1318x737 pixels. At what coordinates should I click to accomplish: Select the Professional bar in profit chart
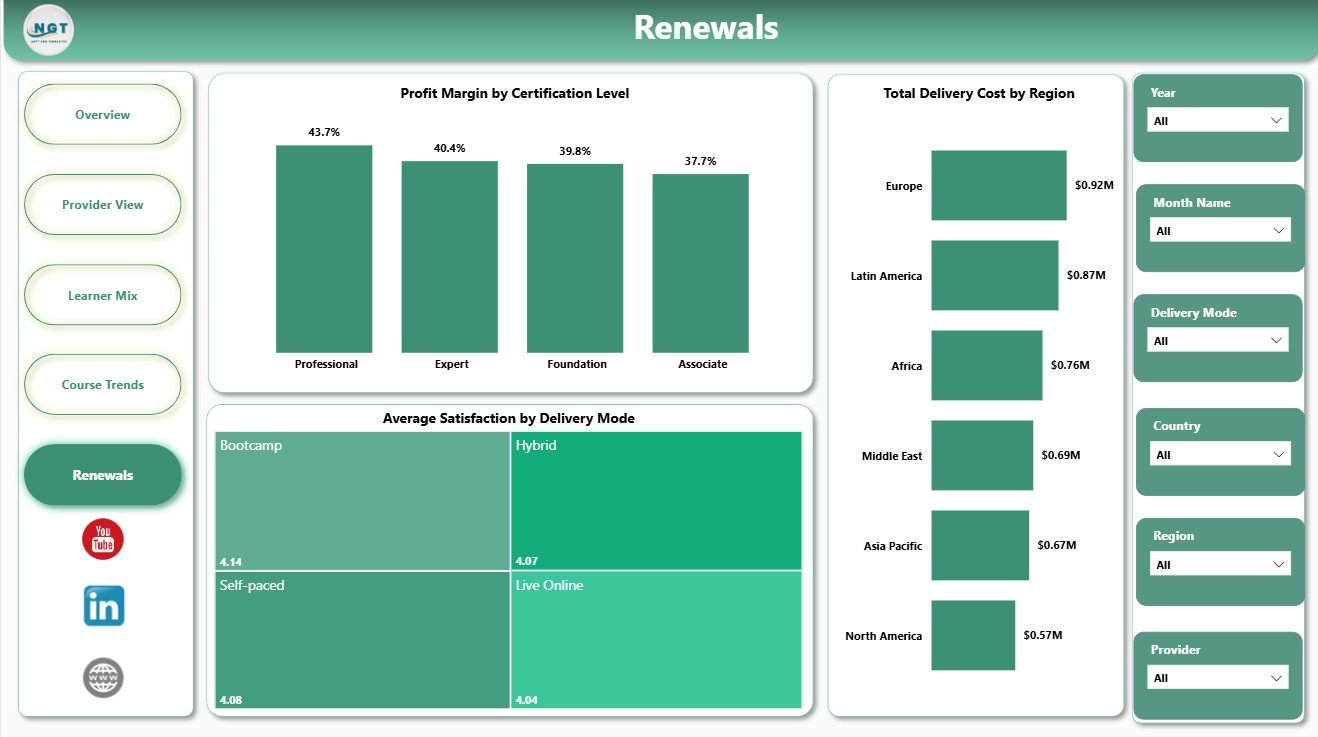click(324, 249)
